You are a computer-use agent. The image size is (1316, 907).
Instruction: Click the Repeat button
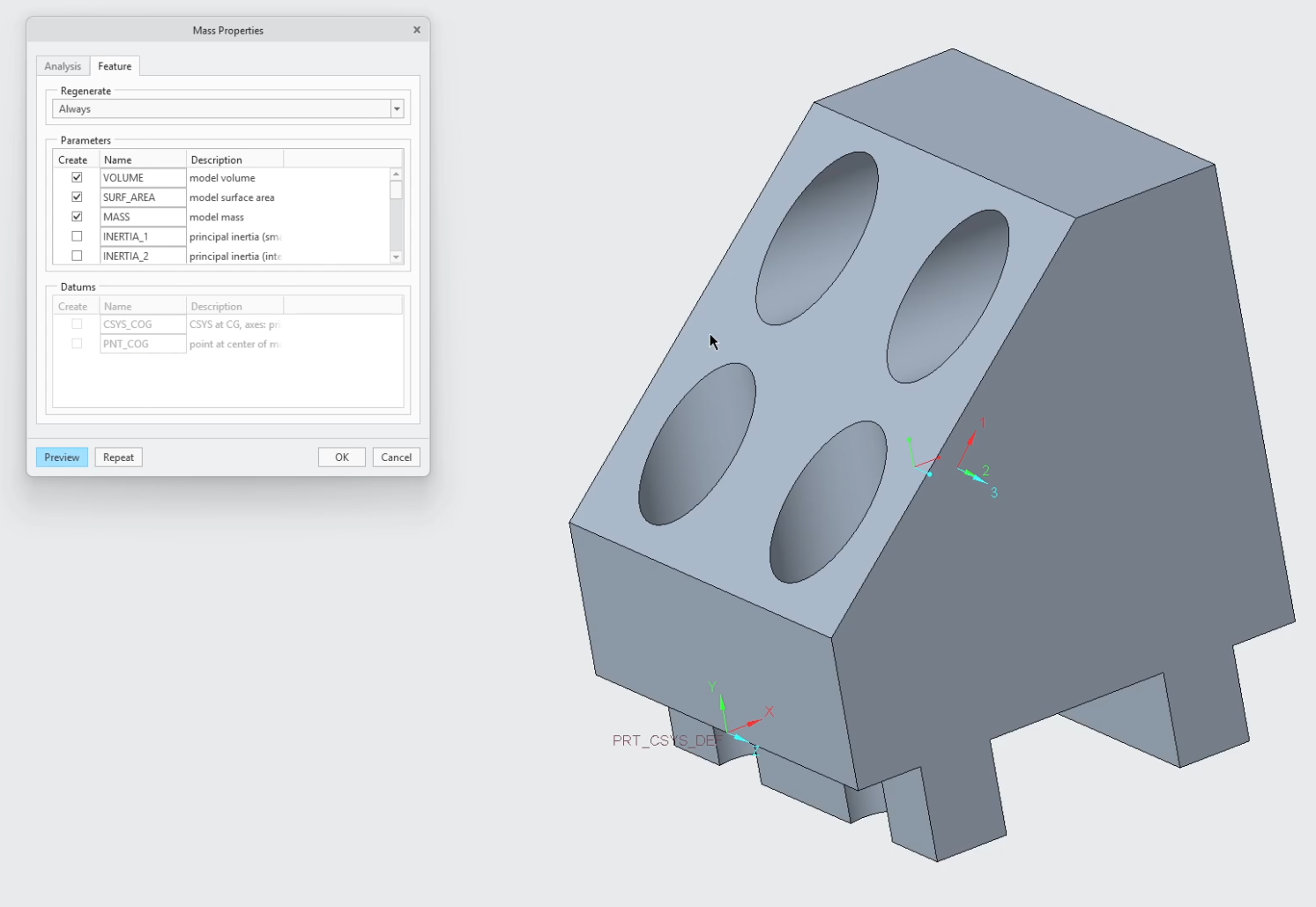click(118, 457)
